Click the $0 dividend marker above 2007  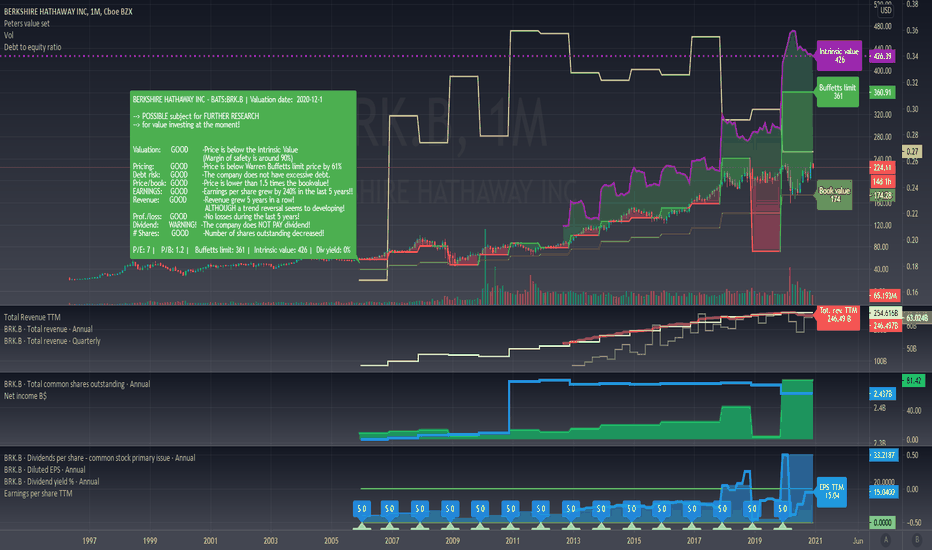(x=389, y=509)
